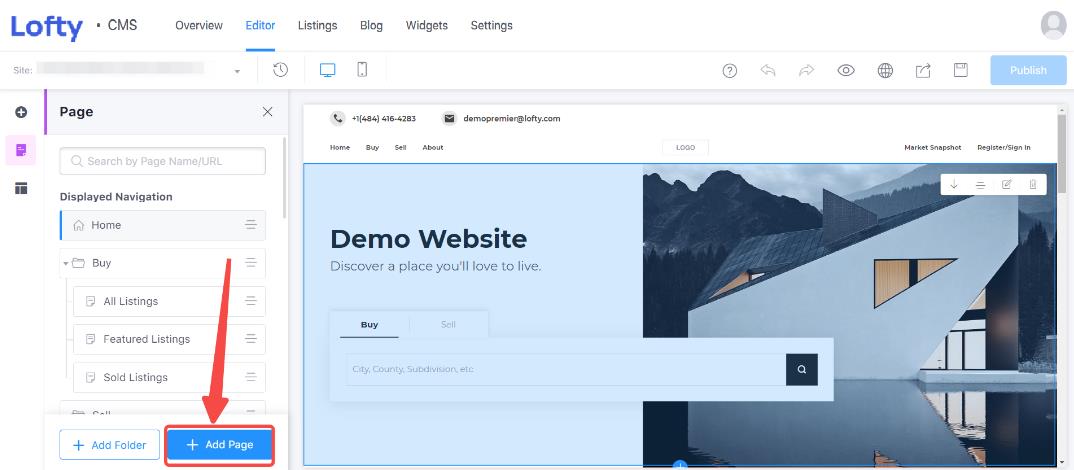
Task: Click the share export icon
Action: [923, 71]
